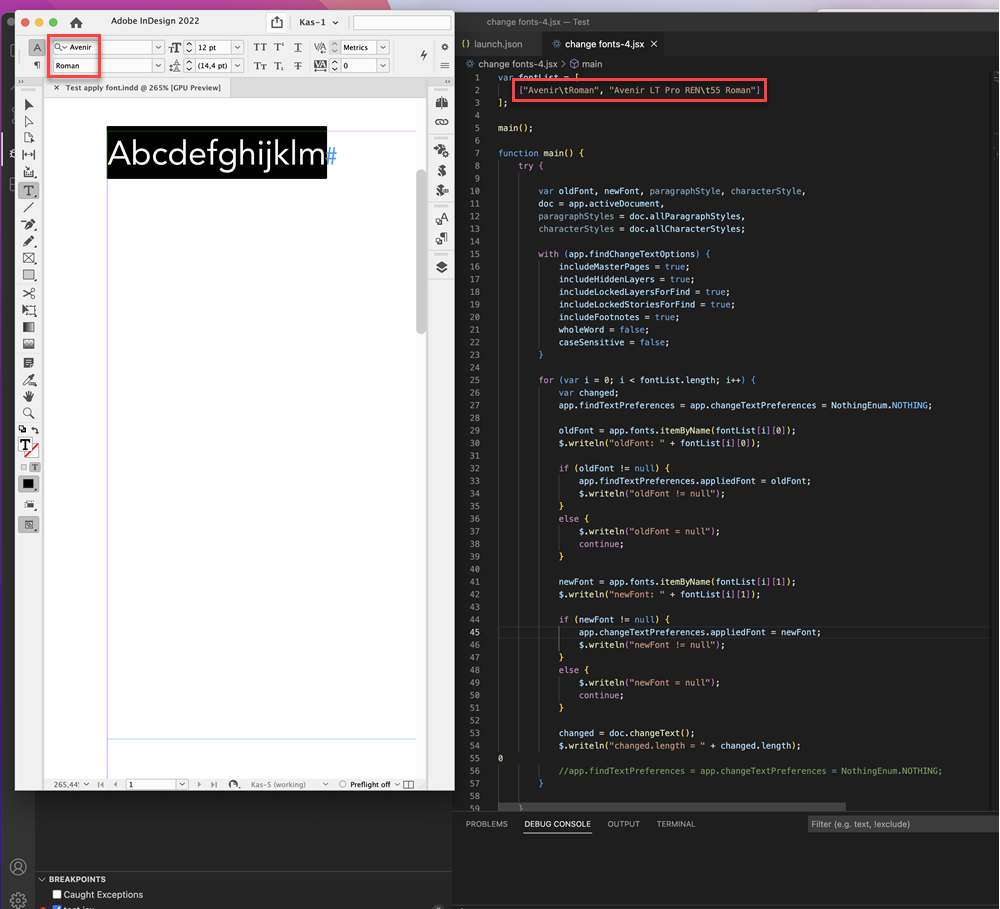Select the Line tool

pos(29,207)
